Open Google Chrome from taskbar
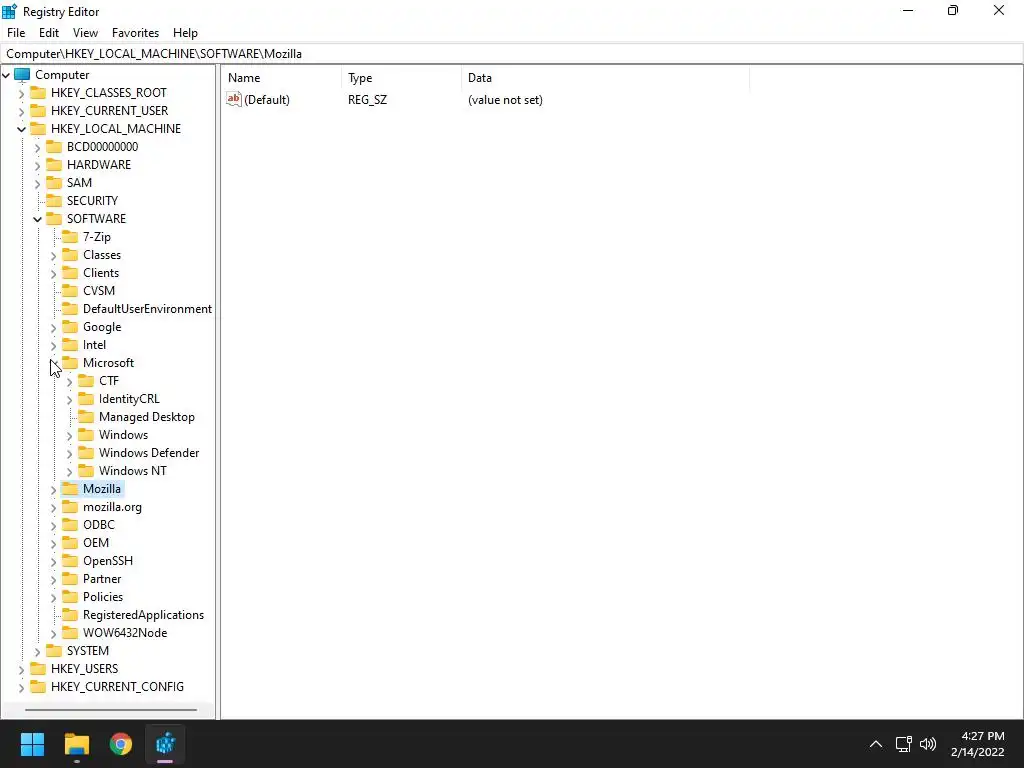The image size is (1024, 768). 121,744
